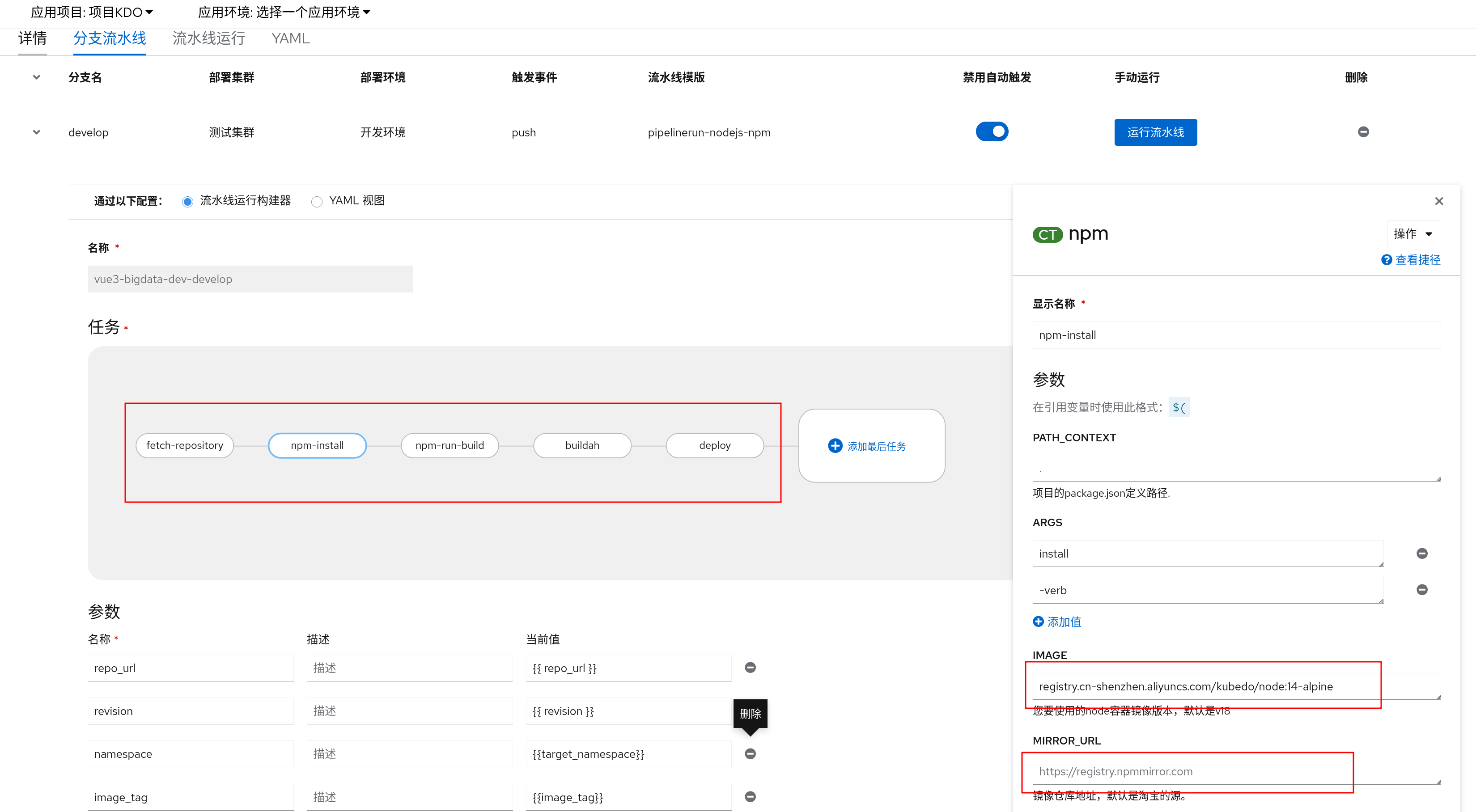Click the delete icon for develop branch
The width and height of the screenshot is (1476, 812).
[x=1363, y=132]
